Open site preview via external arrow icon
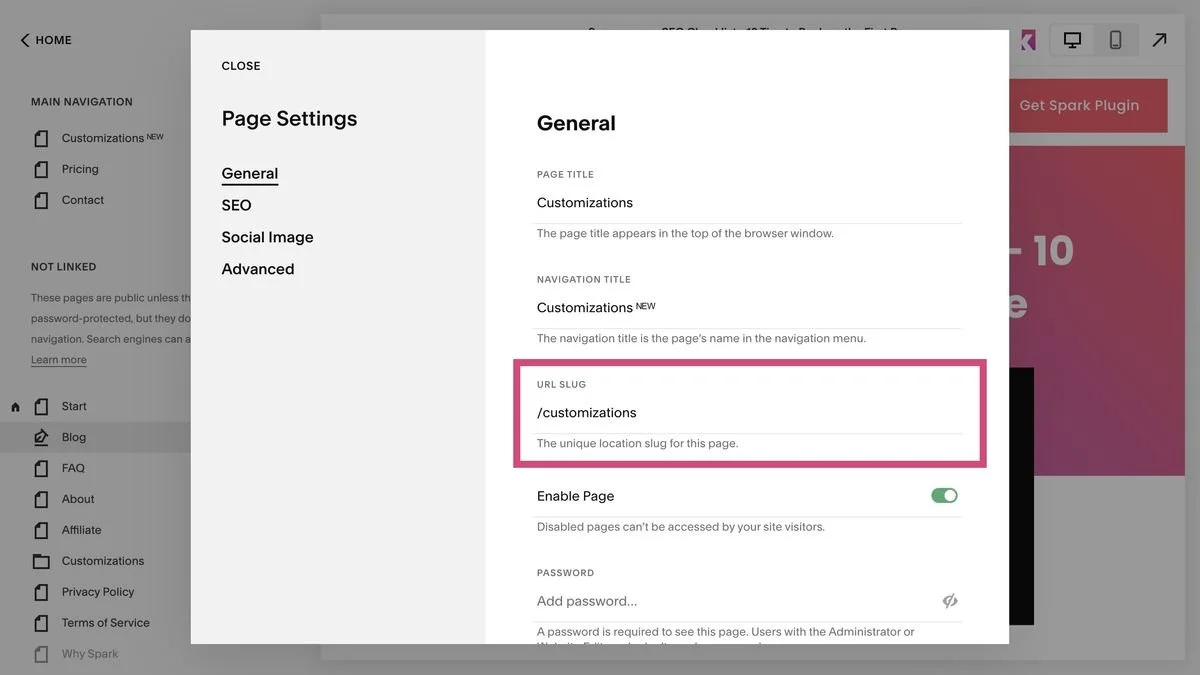 coord(1158,38)
